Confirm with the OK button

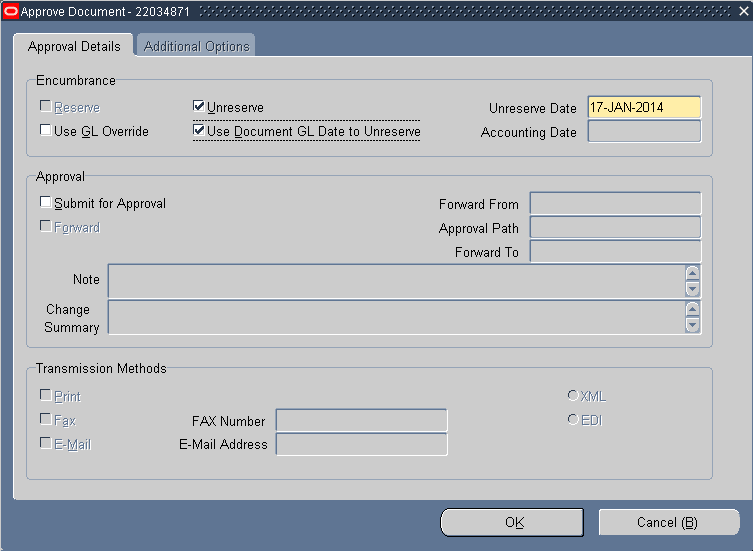click(x=512, y=522)
